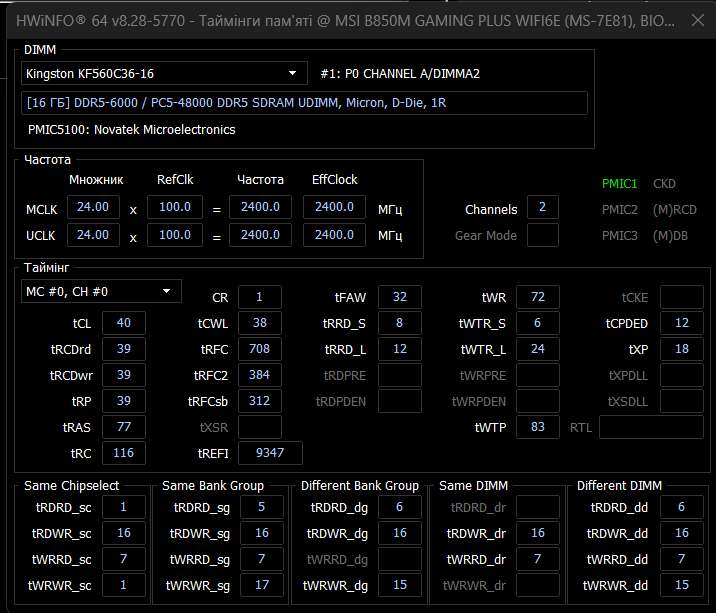
Task: Click the green PMIC1 label
Action: [x=619, y=184]
